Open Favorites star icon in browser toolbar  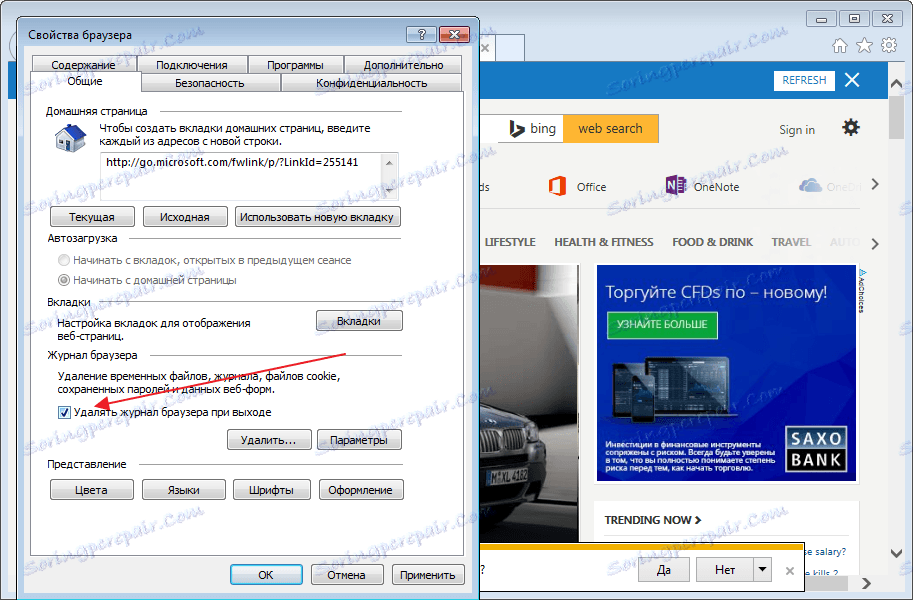[865, 45]
